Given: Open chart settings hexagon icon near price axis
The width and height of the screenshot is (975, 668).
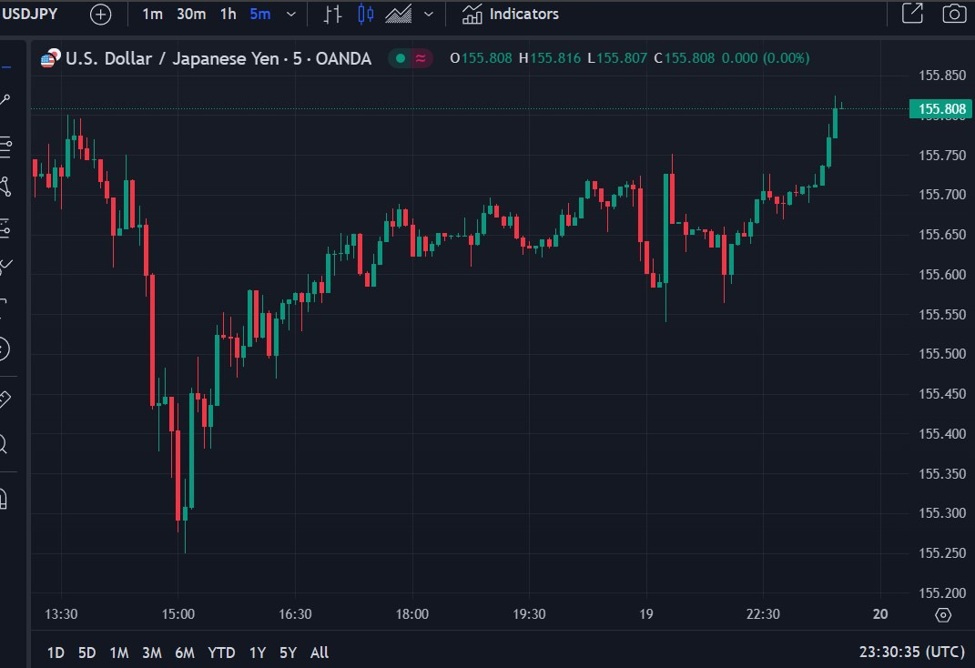Looking at the screenshot, I should 942,615.
